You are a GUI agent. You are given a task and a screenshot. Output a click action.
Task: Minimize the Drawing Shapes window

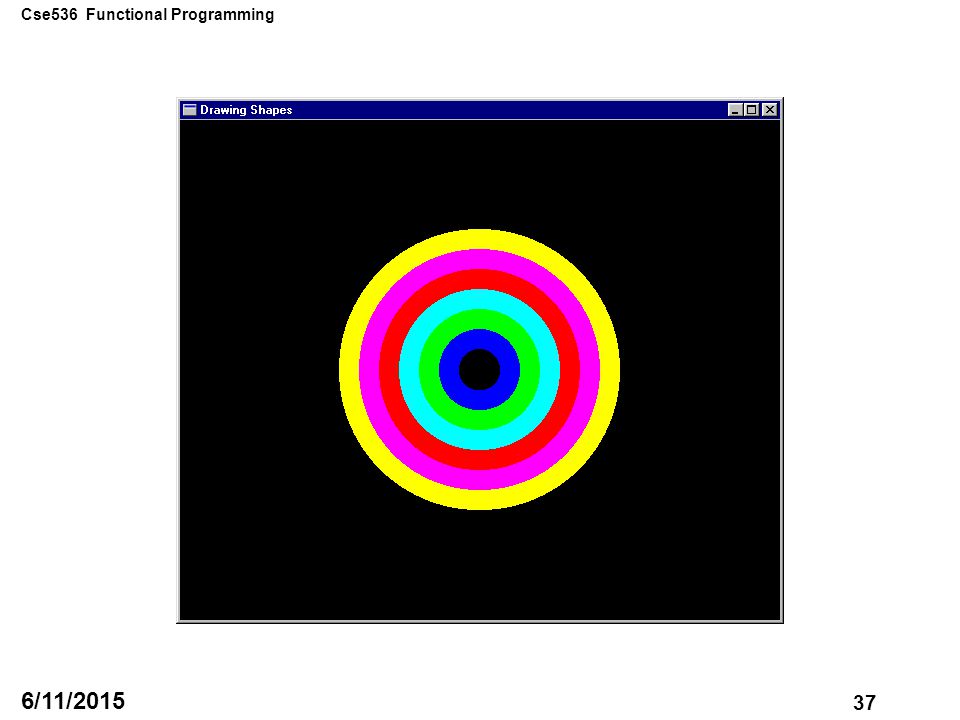735,110
